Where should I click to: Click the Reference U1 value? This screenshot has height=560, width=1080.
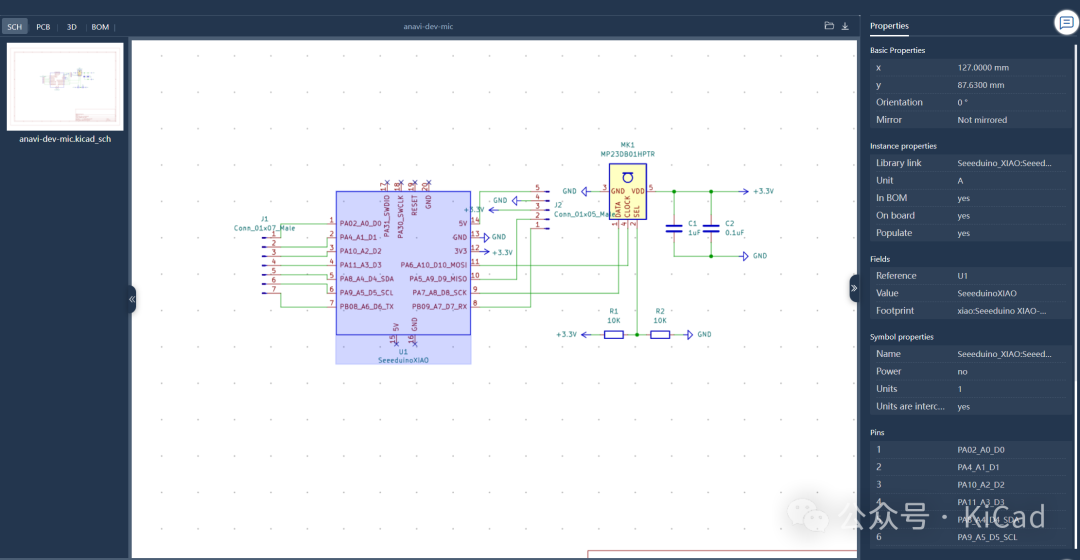click(x=962, y=276)
